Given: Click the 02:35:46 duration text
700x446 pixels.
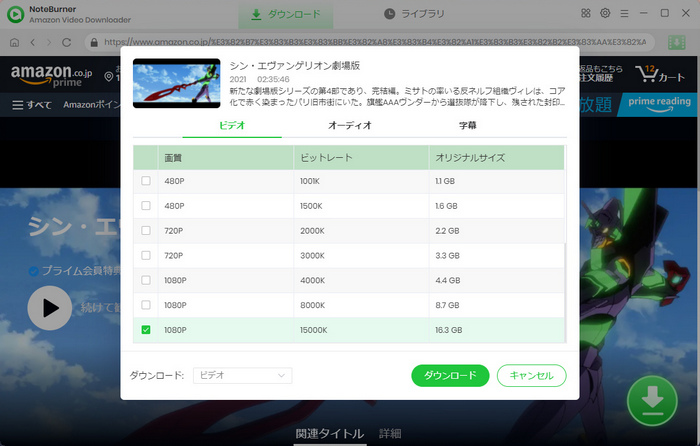Looking at the screenshot, I should pos(273,79).
